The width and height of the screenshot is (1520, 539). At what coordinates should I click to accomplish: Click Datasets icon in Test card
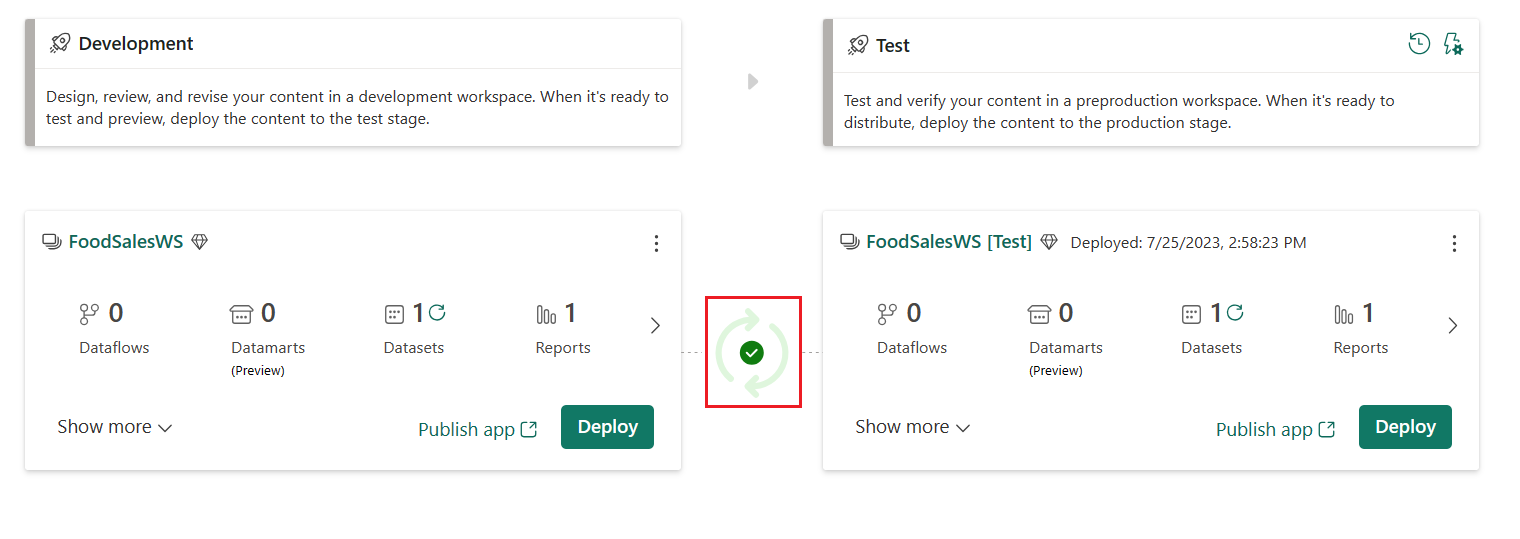pyautogui.click(x=1192, y=314)
